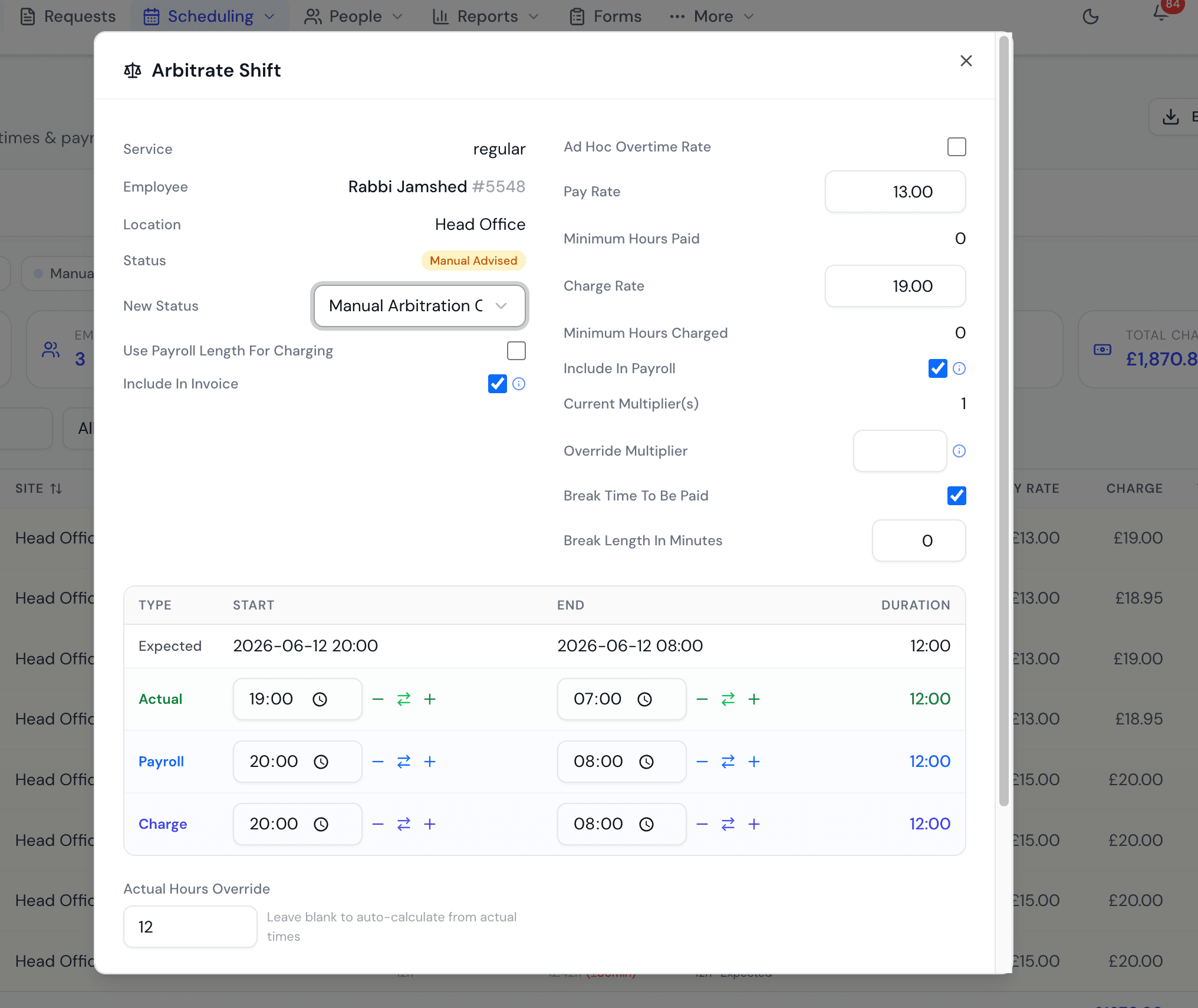
Task: Increase Charge end time with plus
Action: tap(754, 824)
